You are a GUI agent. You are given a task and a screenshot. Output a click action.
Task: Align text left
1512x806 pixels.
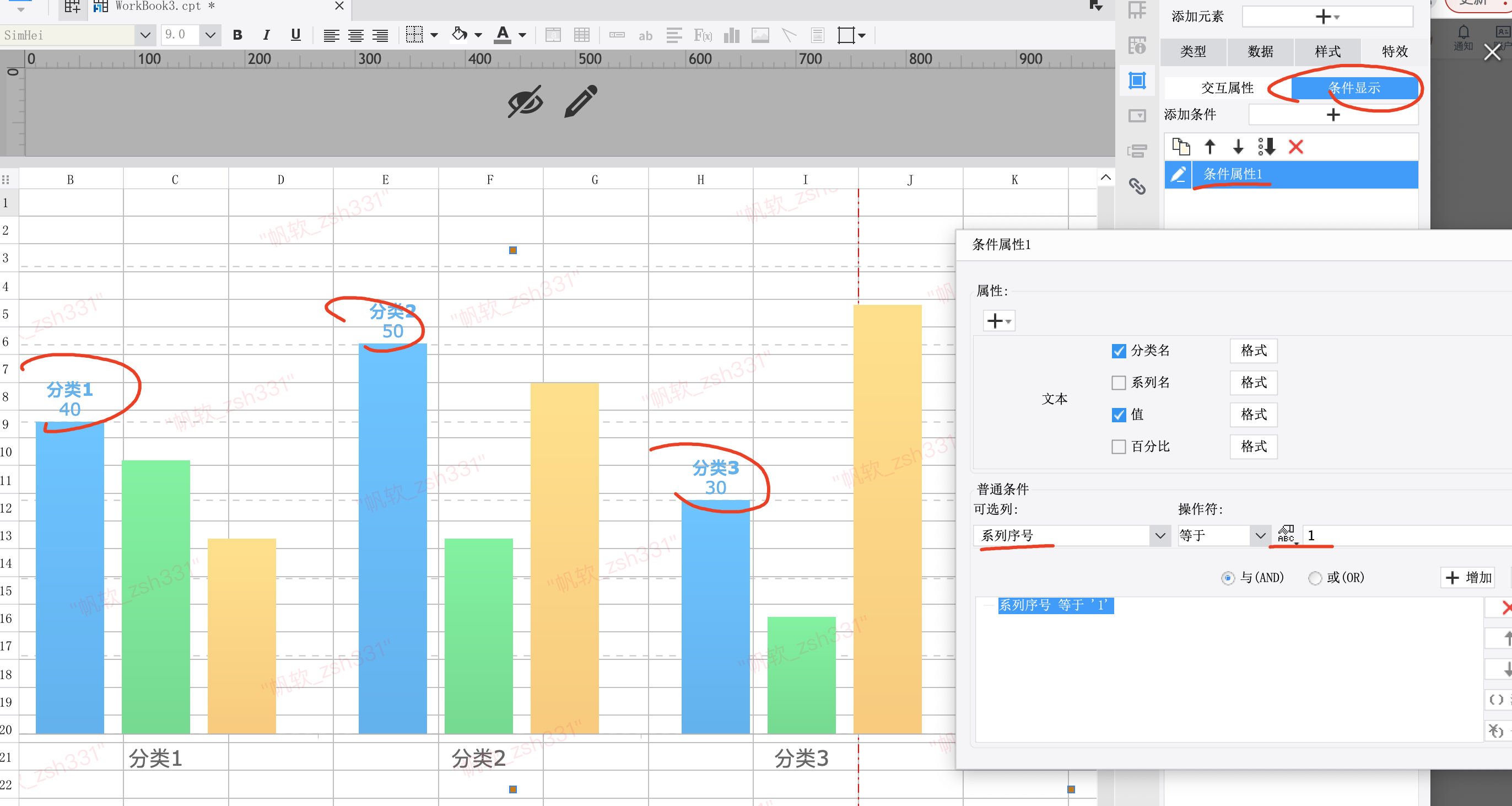tap(331, 36)
